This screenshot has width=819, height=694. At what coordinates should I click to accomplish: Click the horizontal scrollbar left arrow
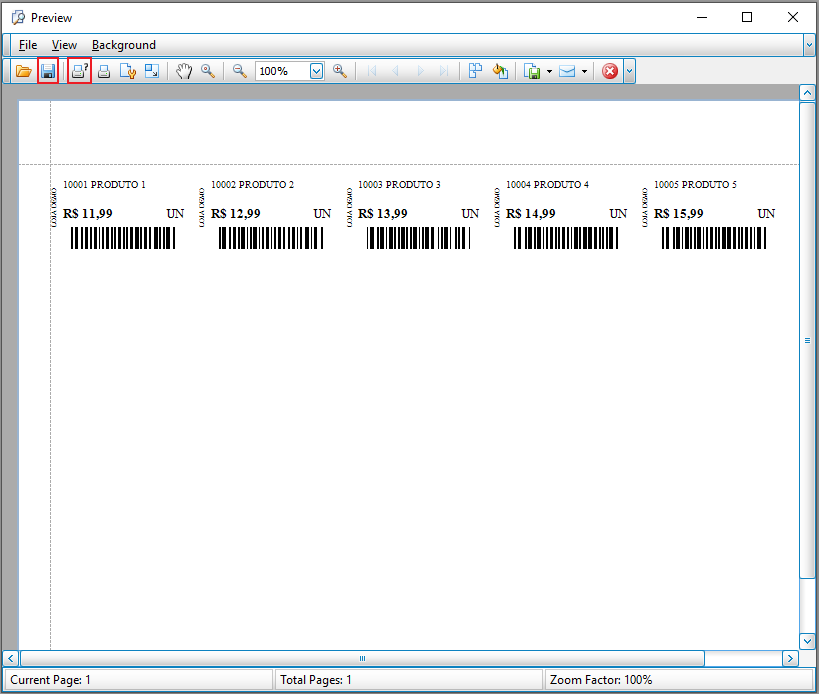coord(11,658)
